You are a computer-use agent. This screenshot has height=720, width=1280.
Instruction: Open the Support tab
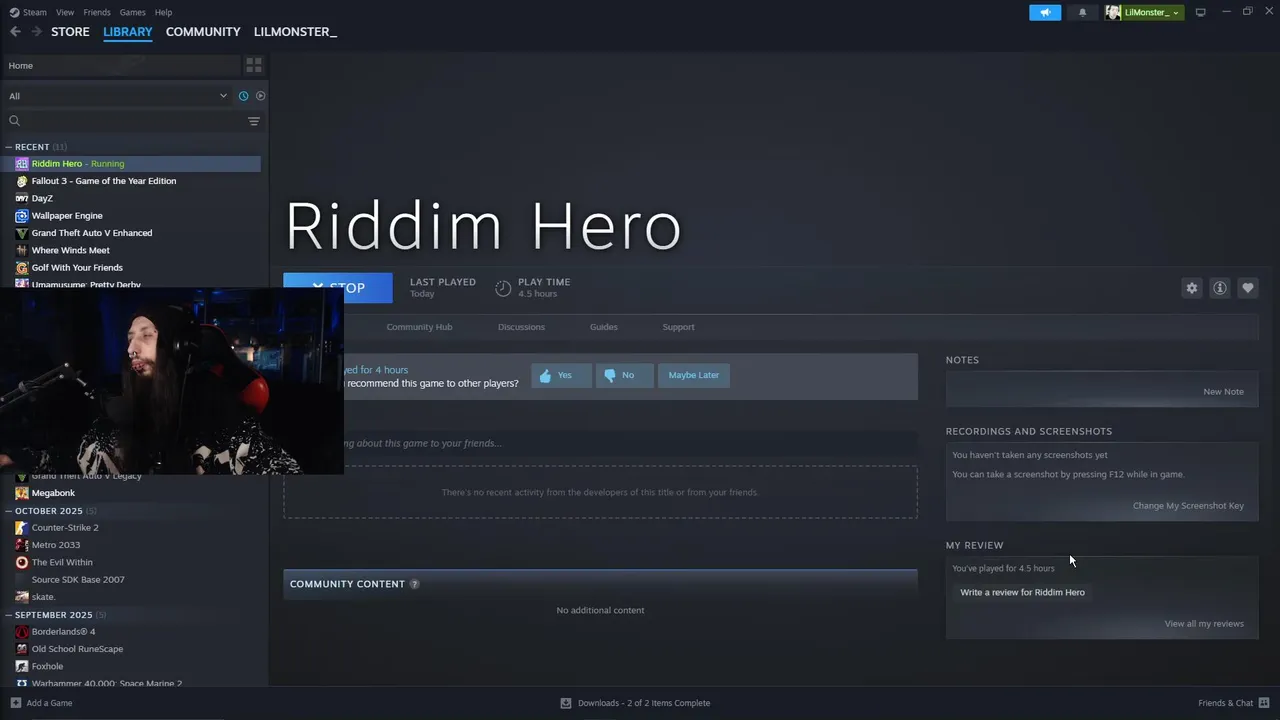tap(678, 327)
